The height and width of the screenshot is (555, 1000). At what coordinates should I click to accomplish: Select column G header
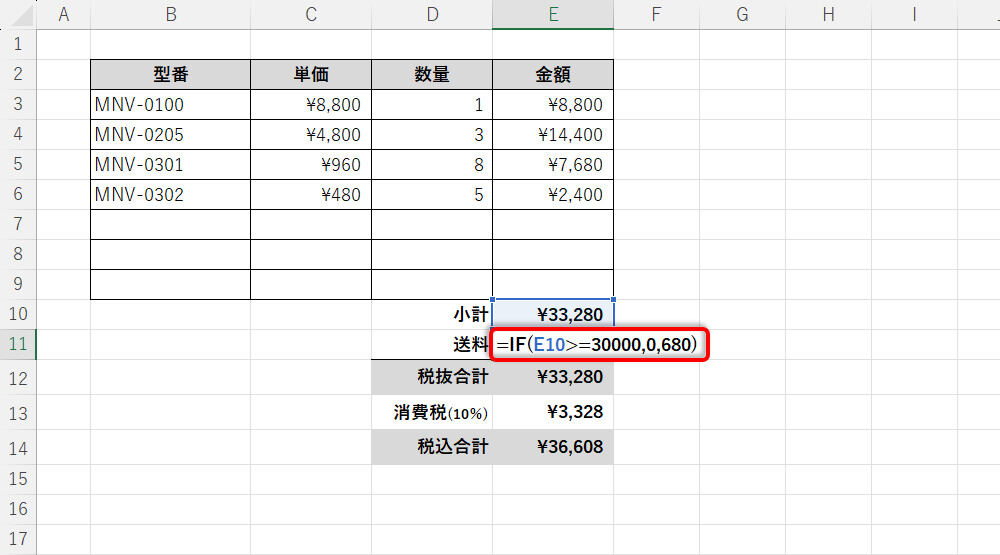(742, 14)
